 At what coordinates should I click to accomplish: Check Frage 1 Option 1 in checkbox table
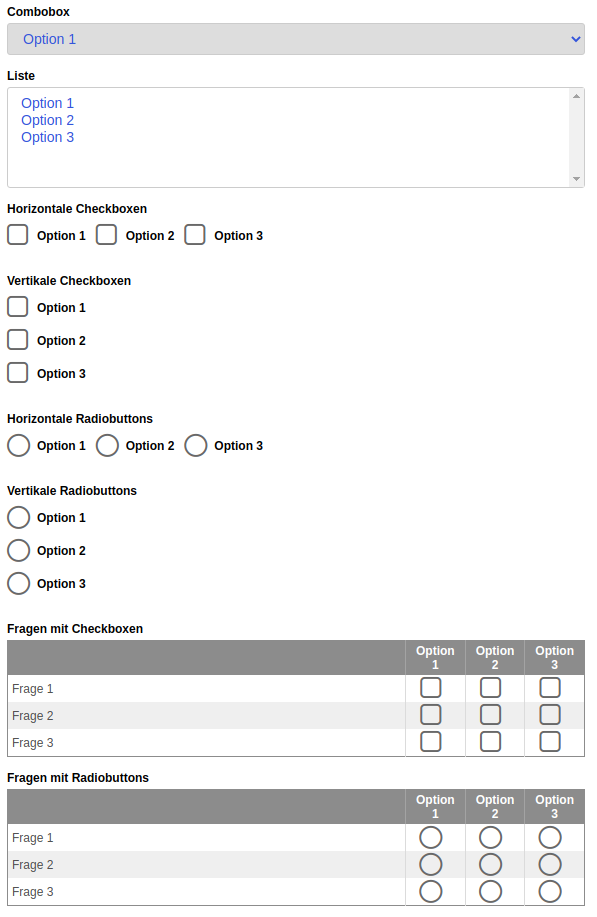[x=431, y=688]
